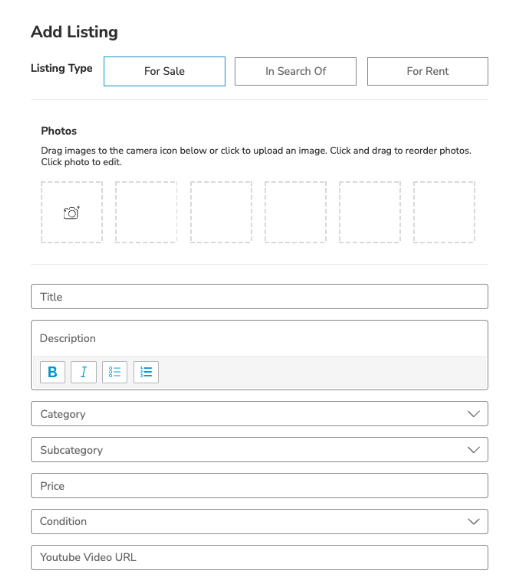Select the For Sale listing type
The image size is (516, 587).
pyautogui.click(x=164, y=71)
